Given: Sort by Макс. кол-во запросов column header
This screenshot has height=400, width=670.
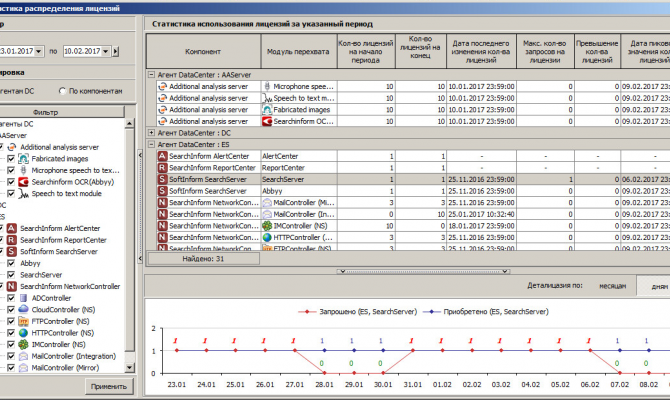Looking at the screenshot, I should (x=545, y=51).
